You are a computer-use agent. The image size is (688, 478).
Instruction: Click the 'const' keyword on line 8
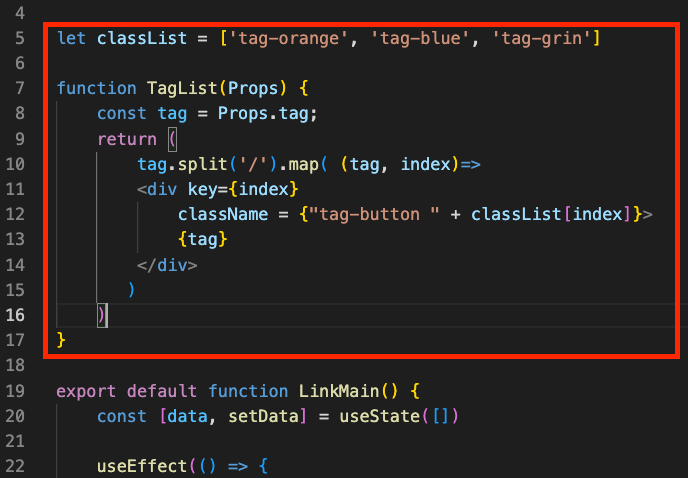click(x=122, y=113)
